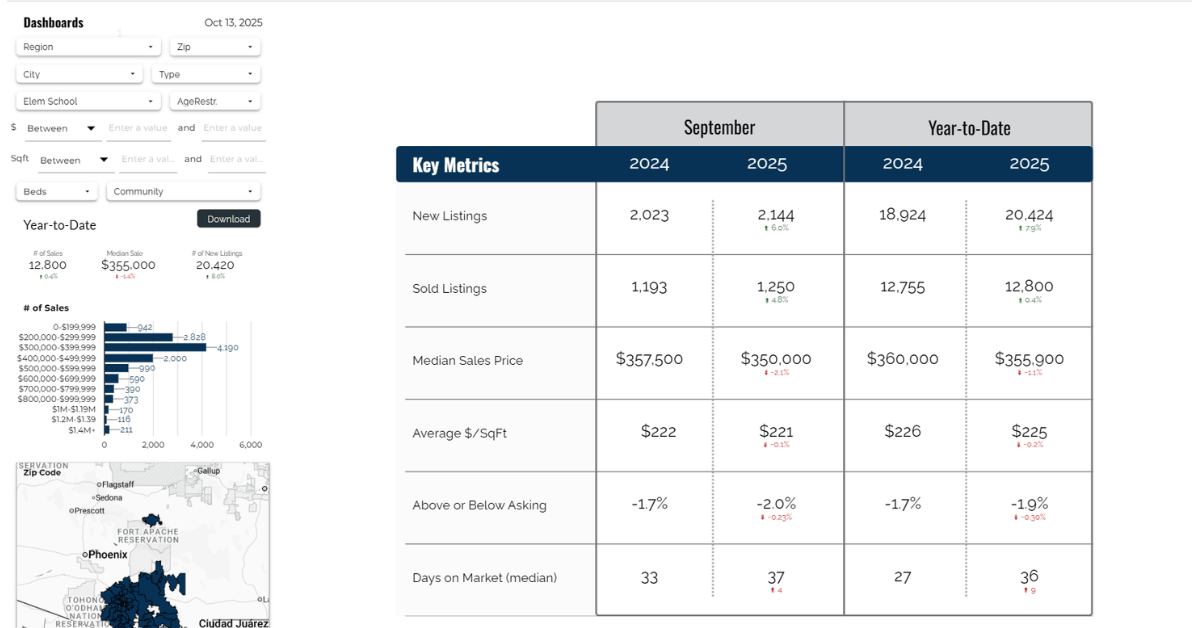
Task: Expand the Zip filter dropdown
Action: point(215,47)
